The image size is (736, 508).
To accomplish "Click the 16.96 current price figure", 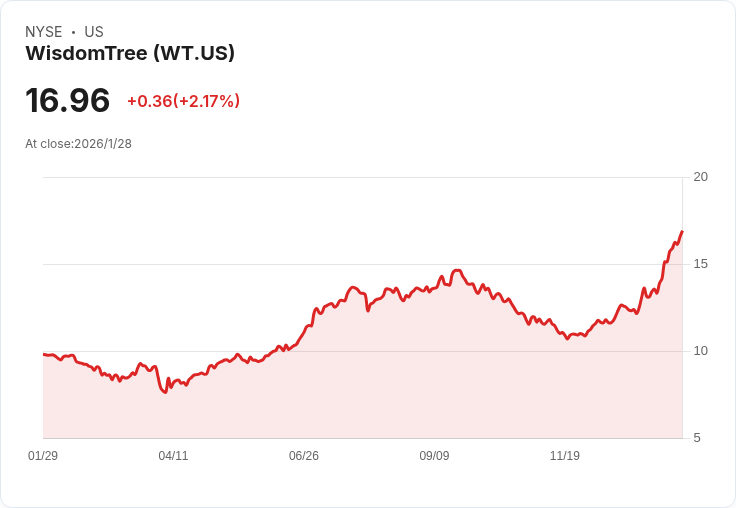I will click(x=68, y=100).
